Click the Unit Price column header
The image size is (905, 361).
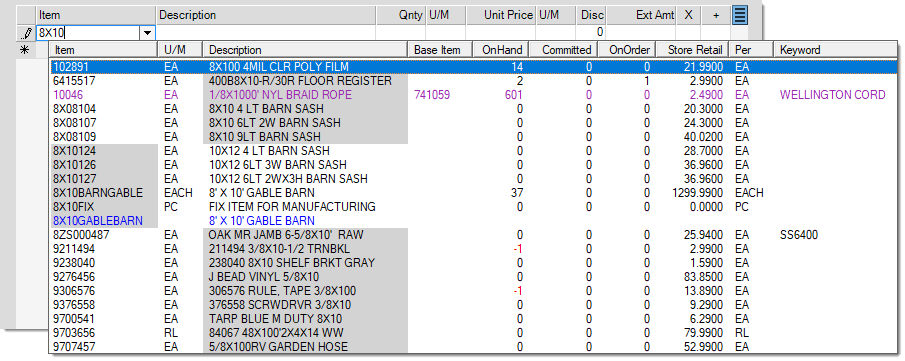(x=501, y=15)
